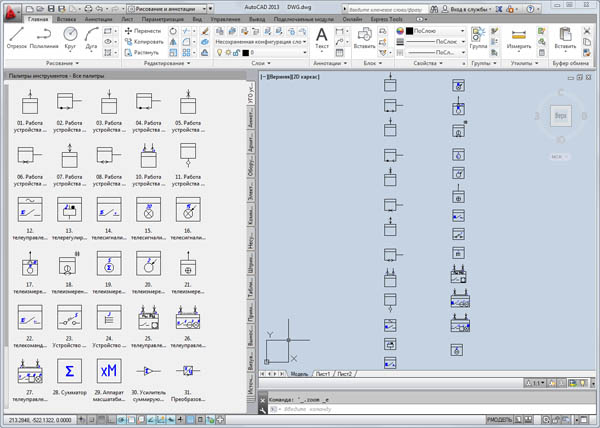The width and height of the screenshot is (600, 428).
Task: Open the Лист1 layout tab
Action: 323,372
